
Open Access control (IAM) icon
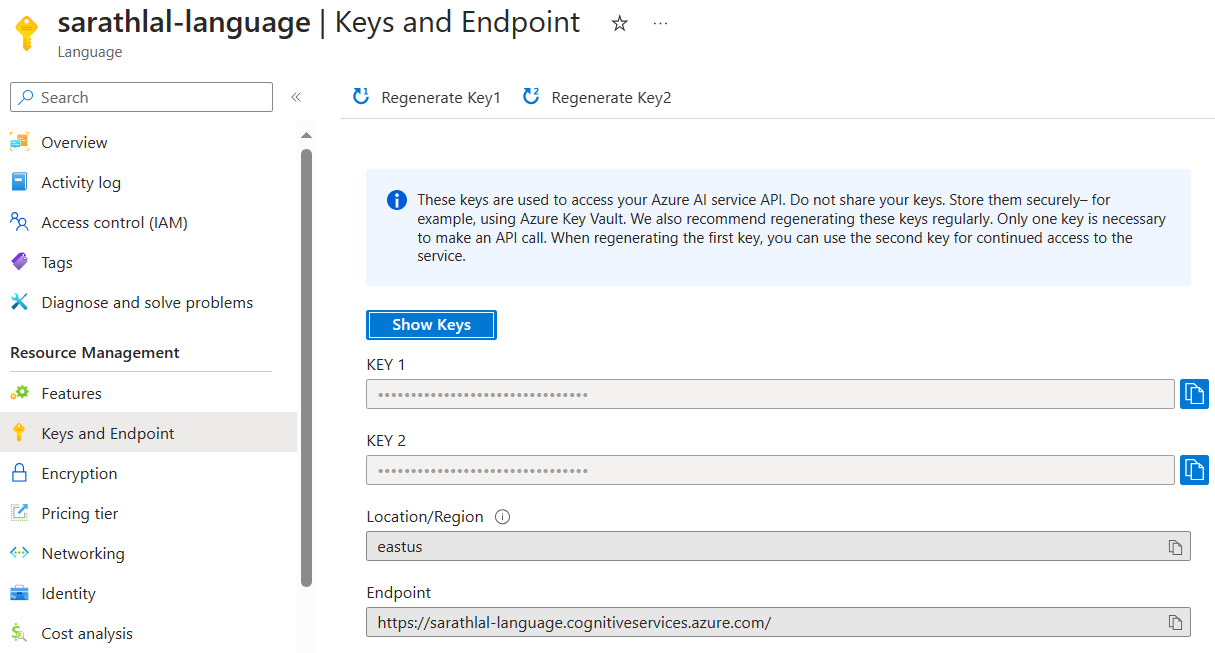[22, 222]
